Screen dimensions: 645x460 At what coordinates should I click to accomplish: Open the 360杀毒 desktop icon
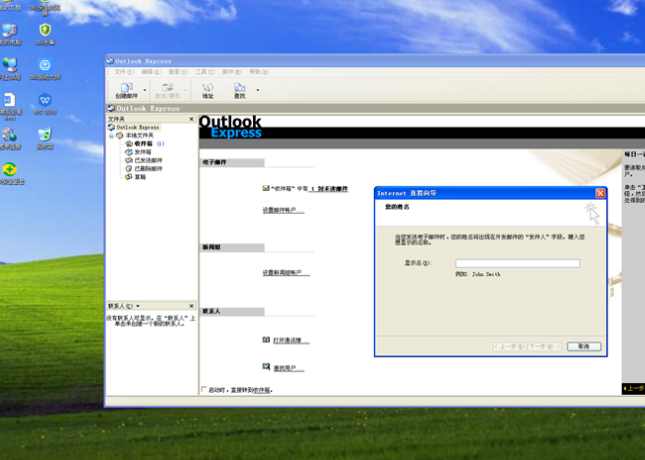[45, 34]
